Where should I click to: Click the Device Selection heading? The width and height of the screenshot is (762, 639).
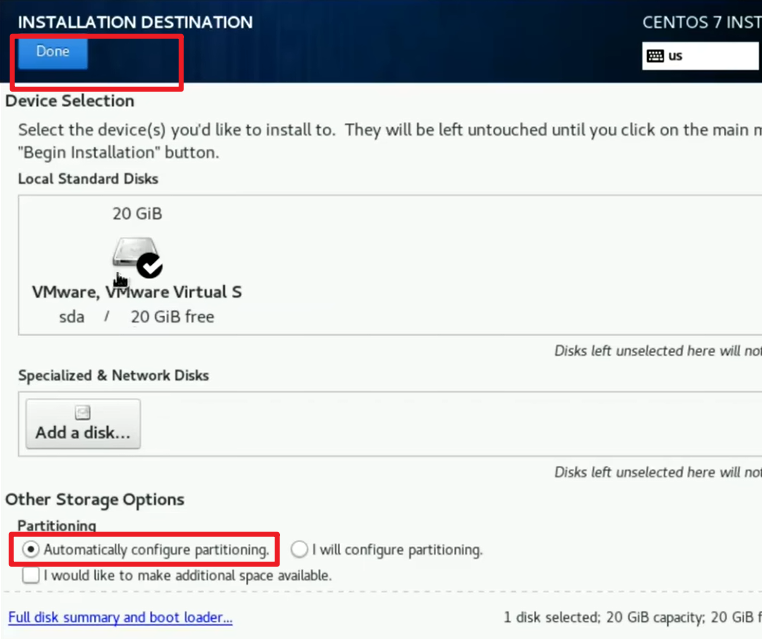69,101
